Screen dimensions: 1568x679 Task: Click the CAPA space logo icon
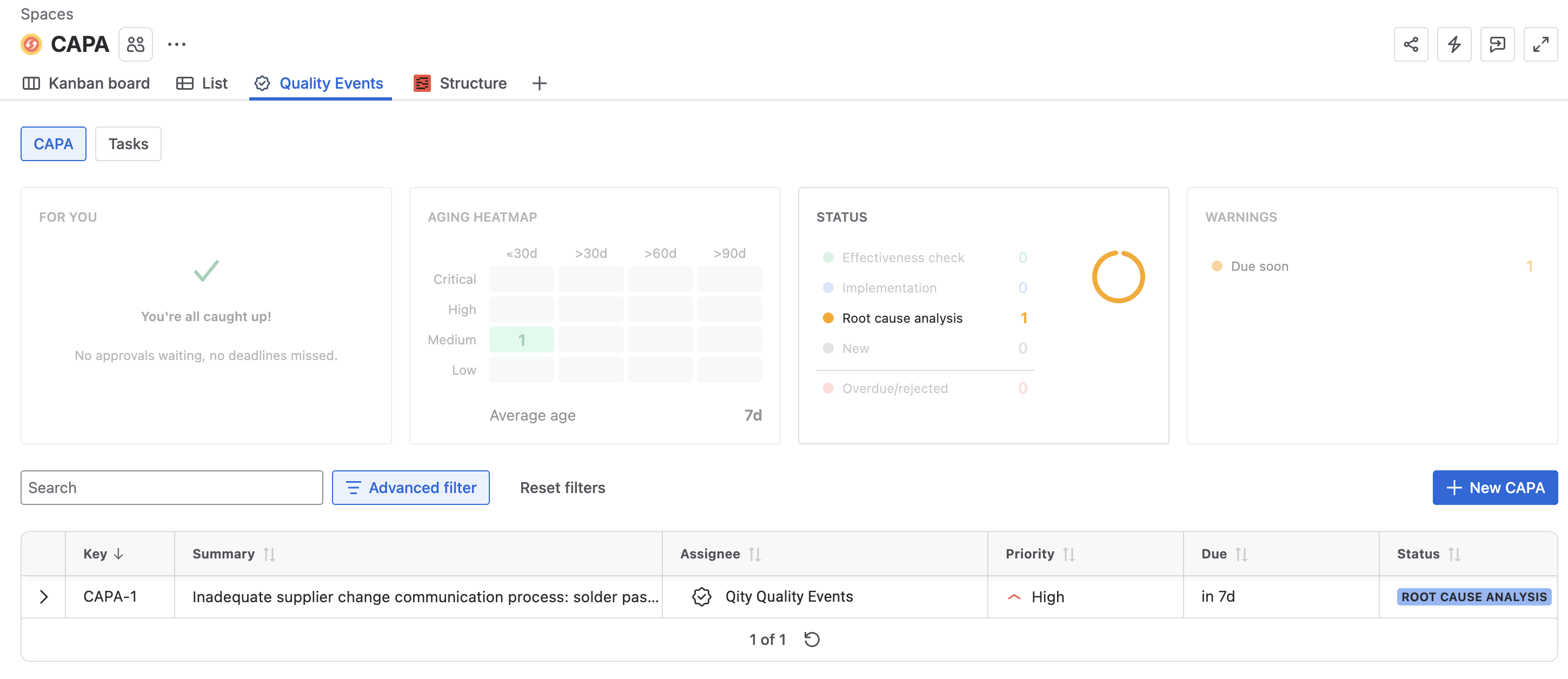[31, 44]
